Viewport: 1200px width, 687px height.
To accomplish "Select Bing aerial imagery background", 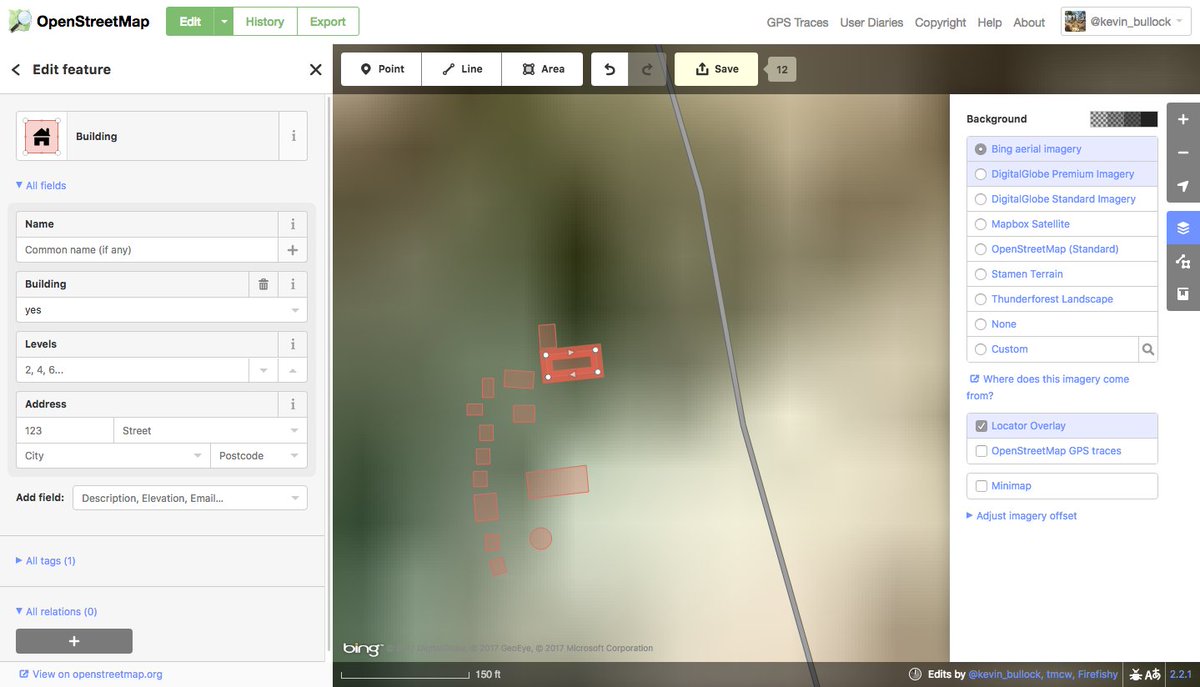I will pos(1062,149).
